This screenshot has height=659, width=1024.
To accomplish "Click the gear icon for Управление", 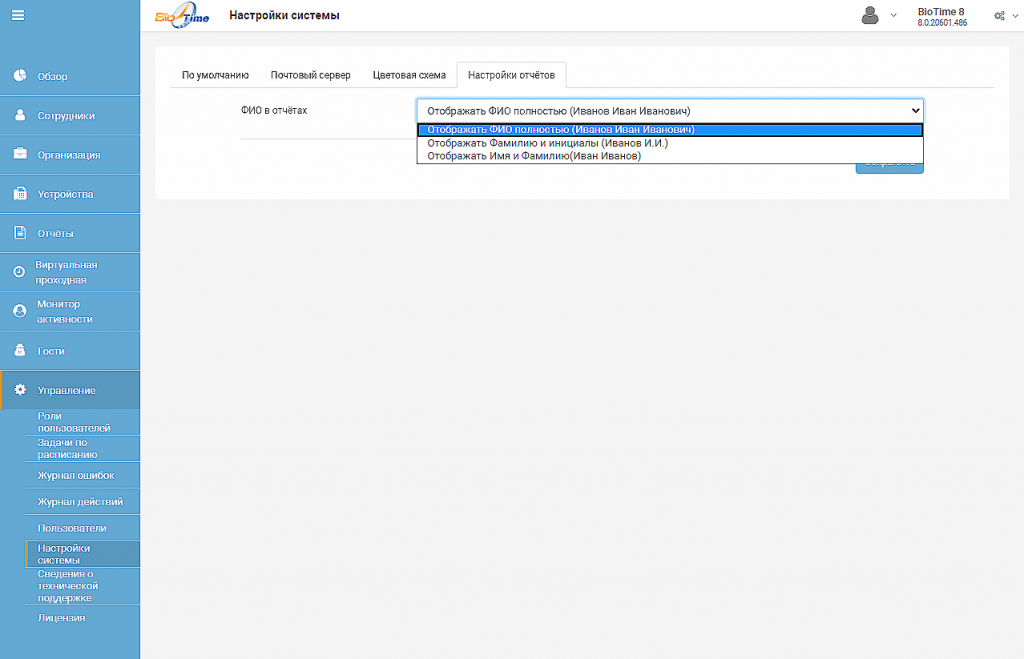I will [20, 390].
